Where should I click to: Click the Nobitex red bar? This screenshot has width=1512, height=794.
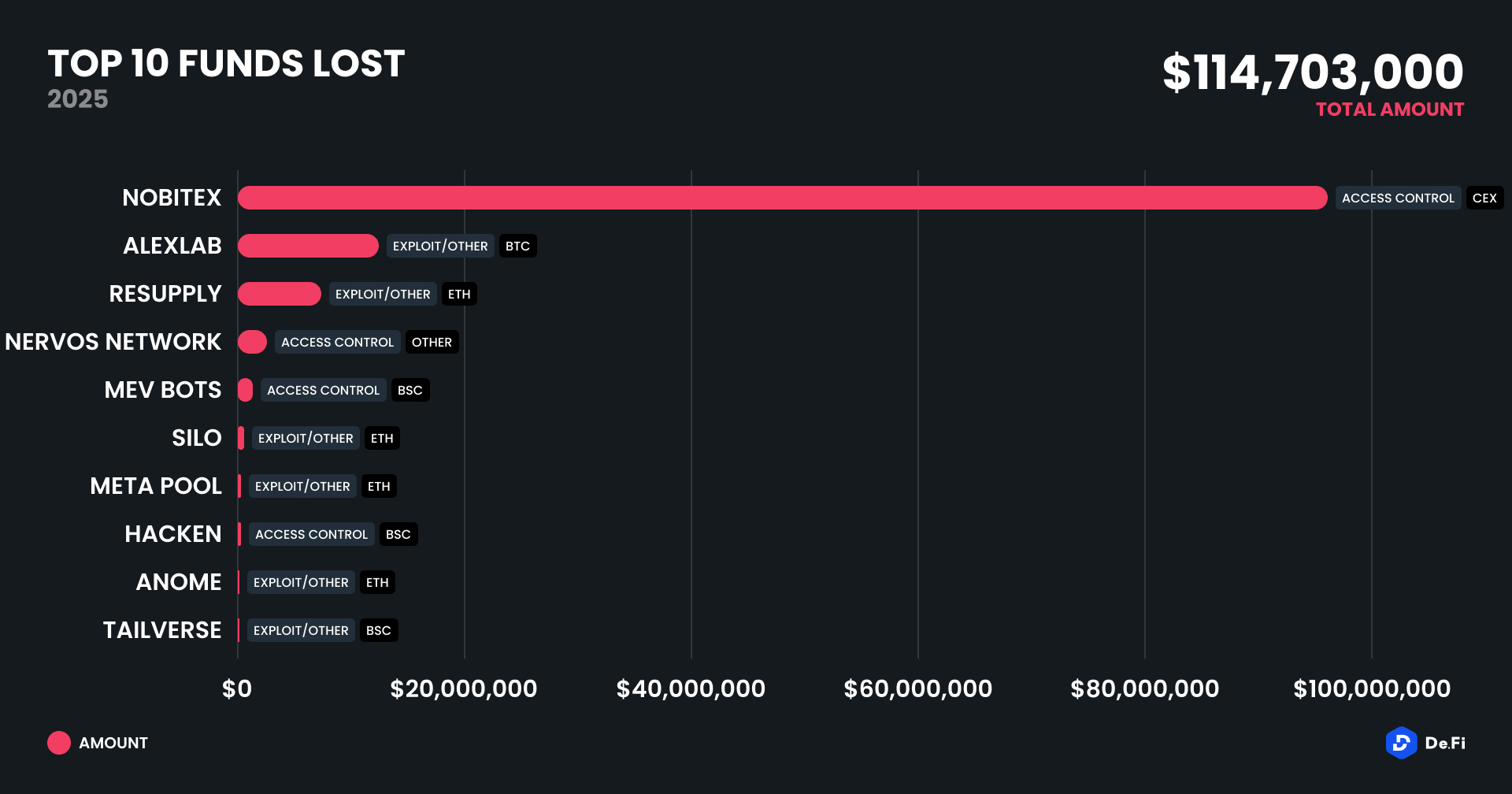782,198
